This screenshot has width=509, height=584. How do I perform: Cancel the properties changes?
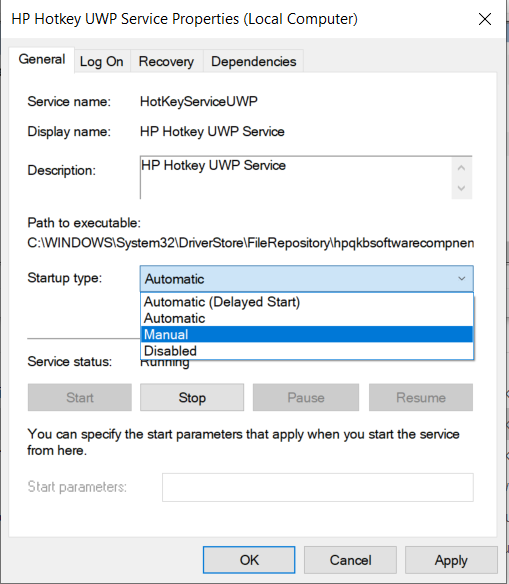click(350, 560)
